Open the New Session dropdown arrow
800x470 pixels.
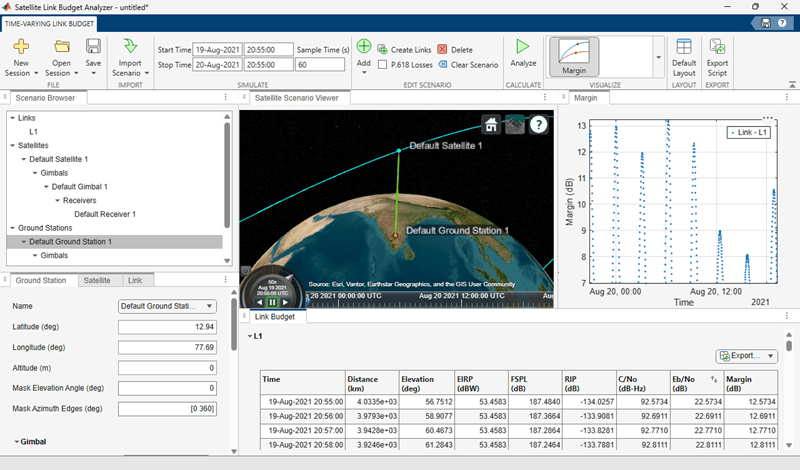click(x=36, y=73)
